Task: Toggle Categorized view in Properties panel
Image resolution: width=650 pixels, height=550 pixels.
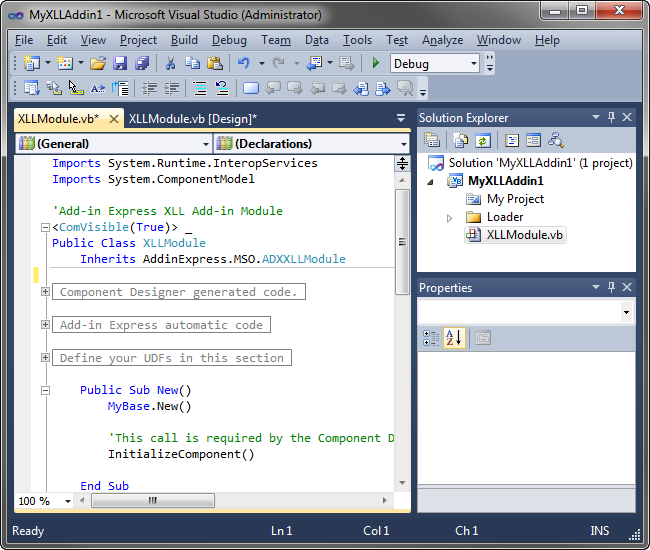Action: tap(431, 338)
